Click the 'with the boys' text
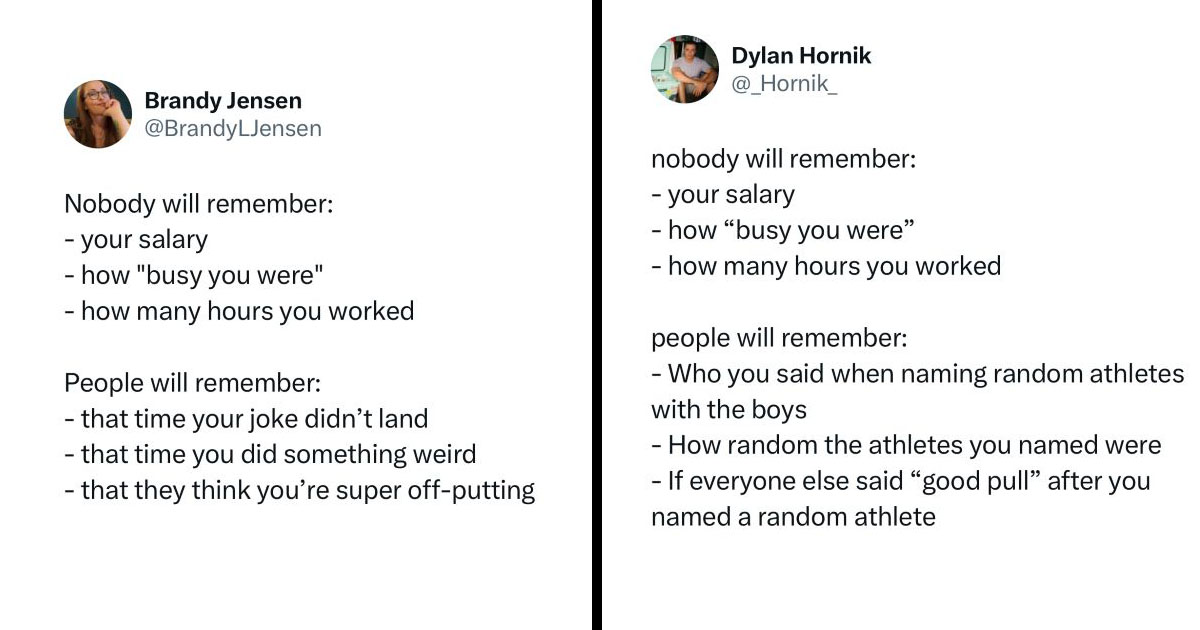The width and height of the screenshot is (1200, 630). point(729,410)
